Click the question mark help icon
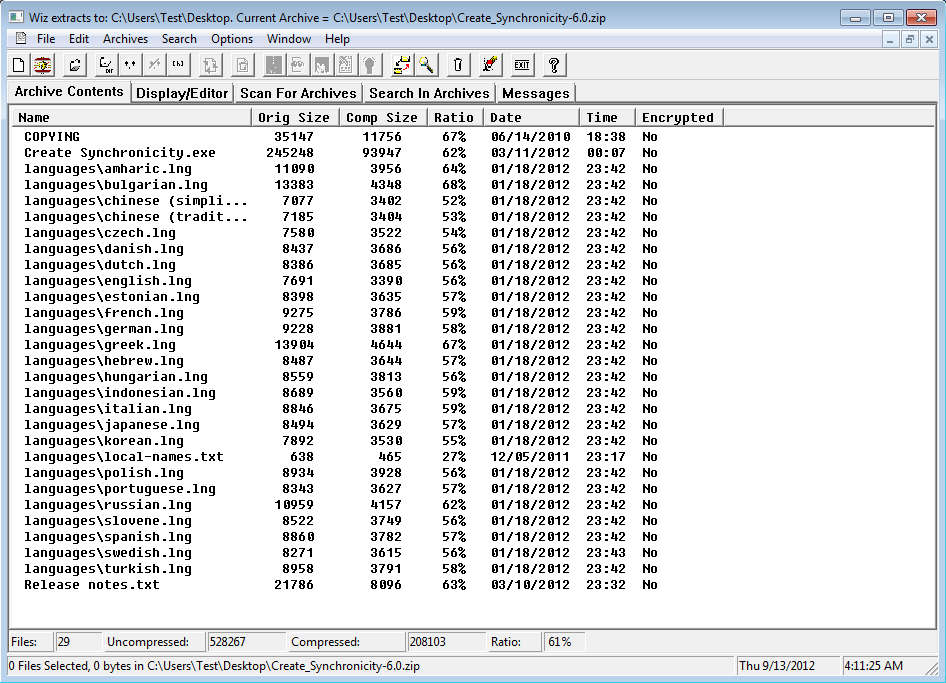The image size is (946, 683). click(x=554, y=65)
